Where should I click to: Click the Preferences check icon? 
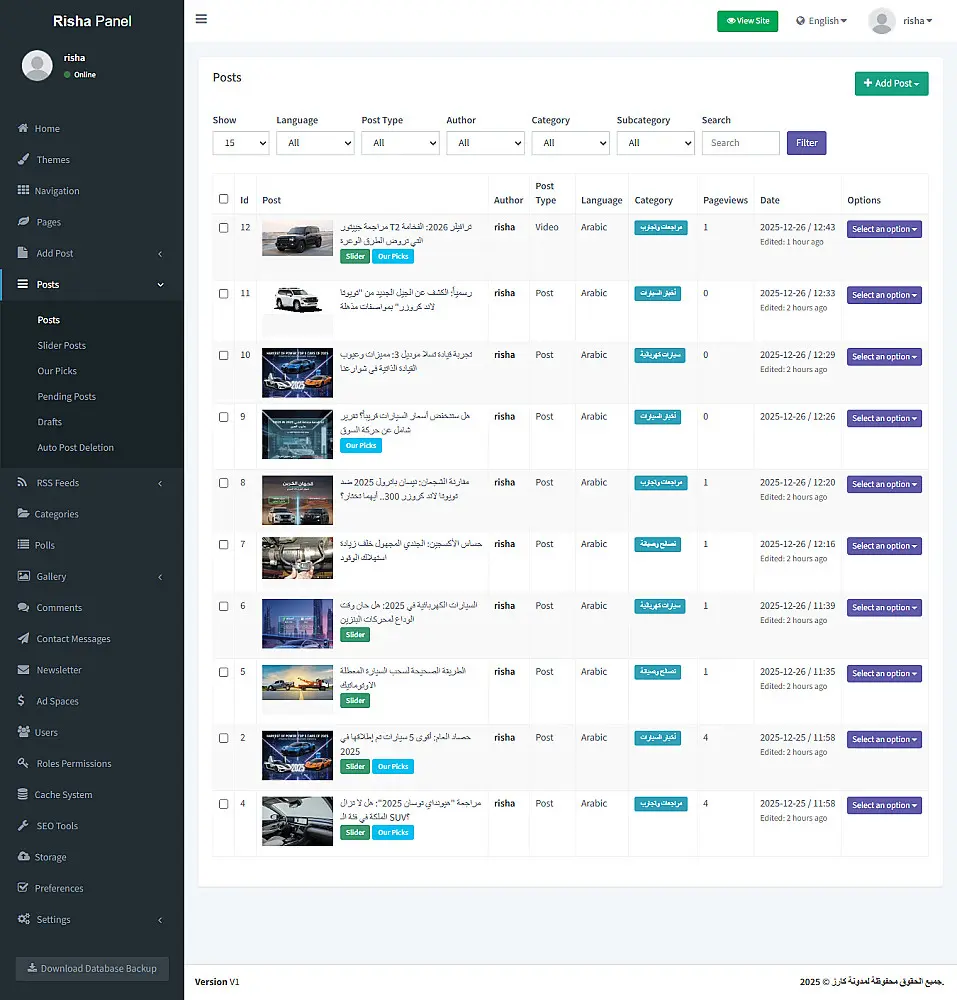(23, 888)
